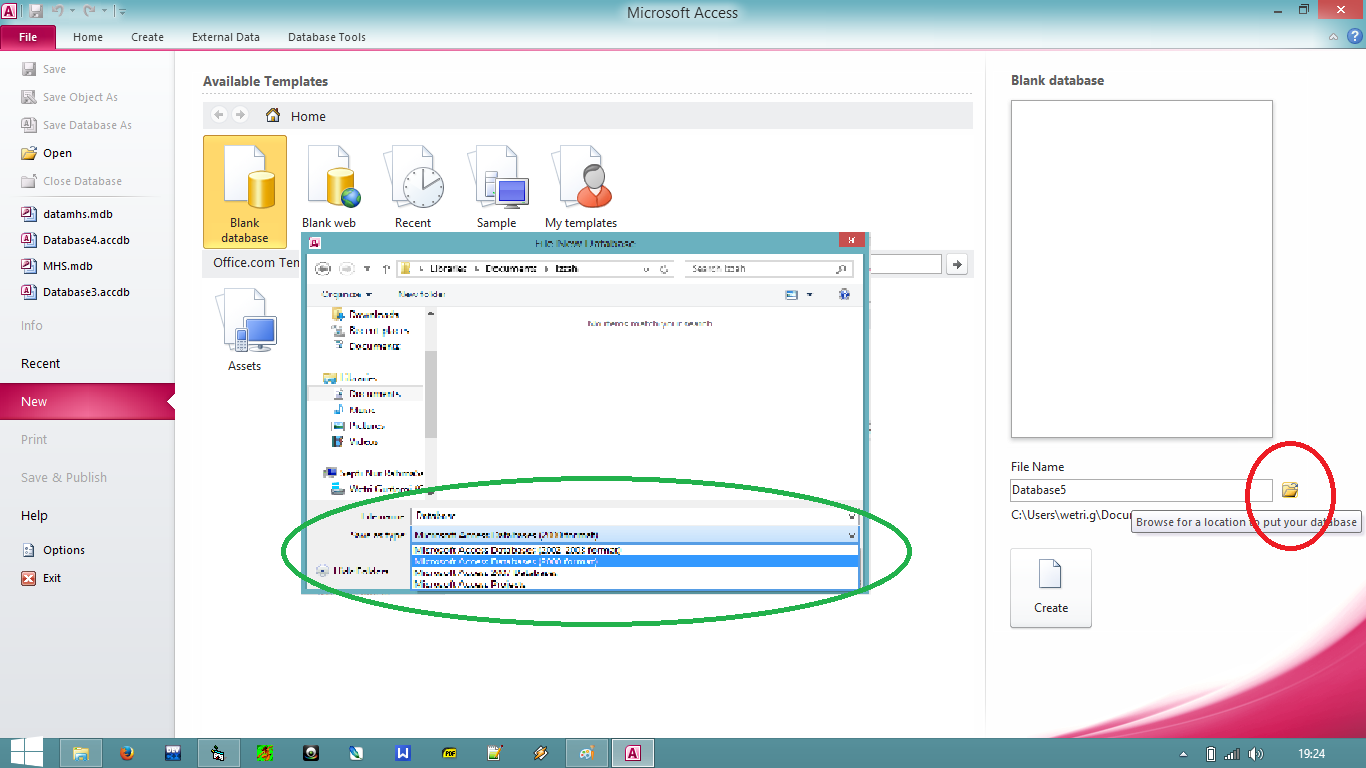
Task: Click the Office.com search go arrow
Action: click(957, 264)
